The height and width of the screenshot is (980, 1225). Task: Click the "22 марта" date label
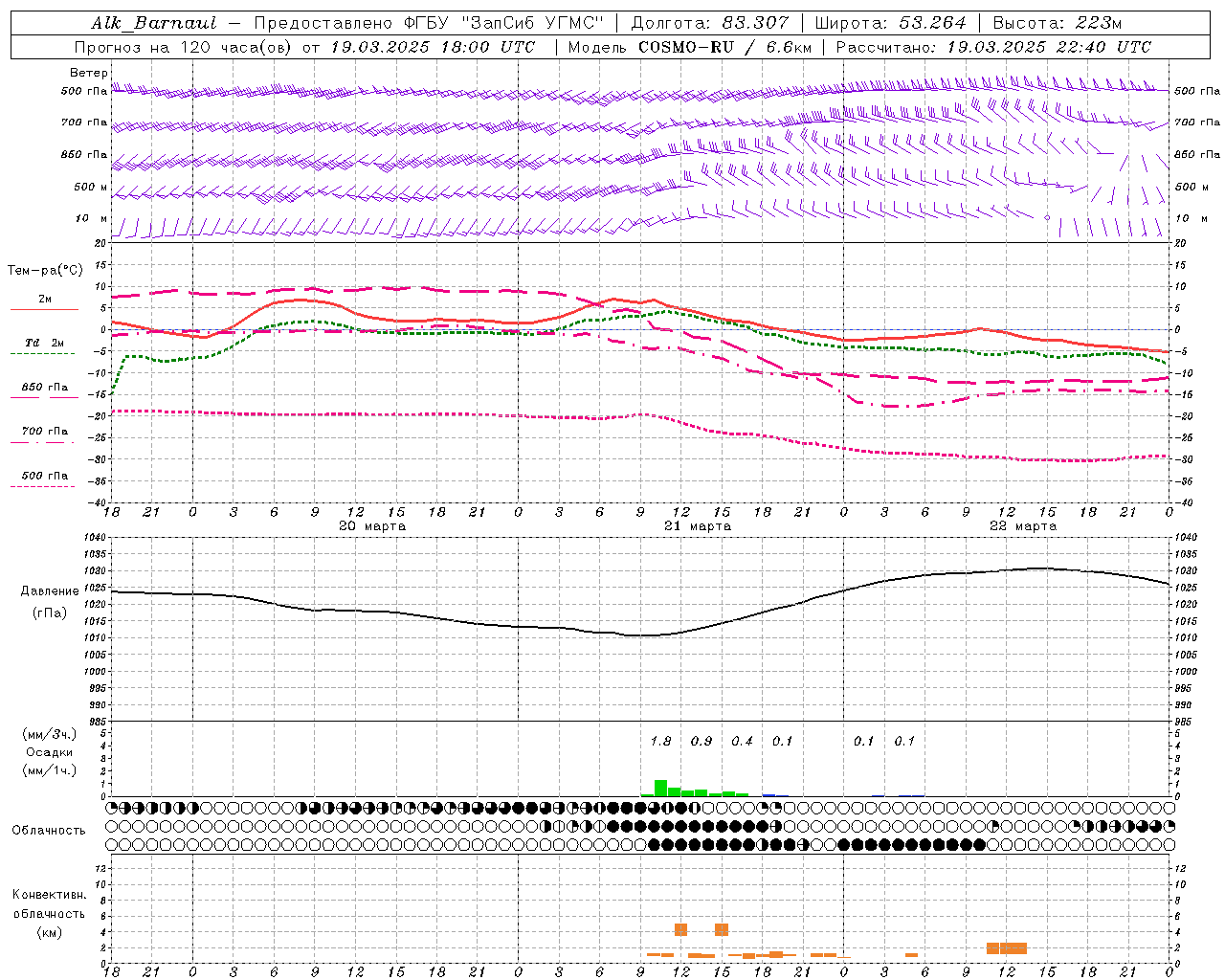click(x=1023, y=526)
